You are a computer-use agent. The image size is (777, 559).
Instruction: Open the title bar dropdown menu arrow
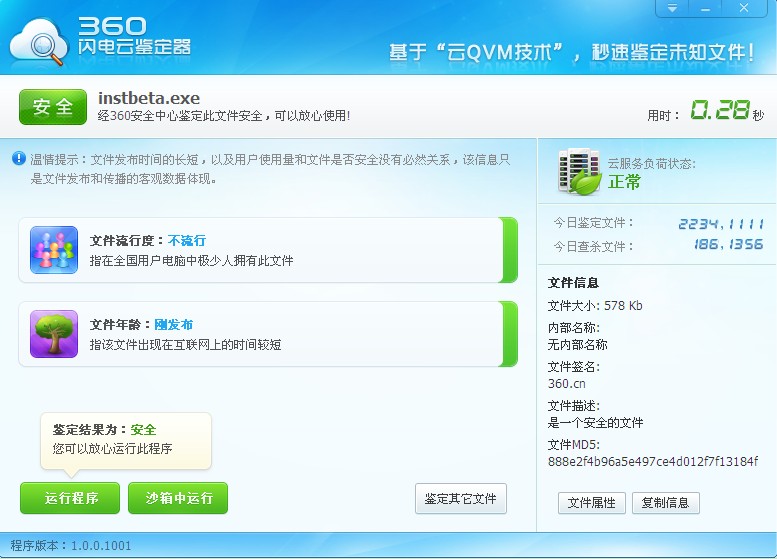672,8
